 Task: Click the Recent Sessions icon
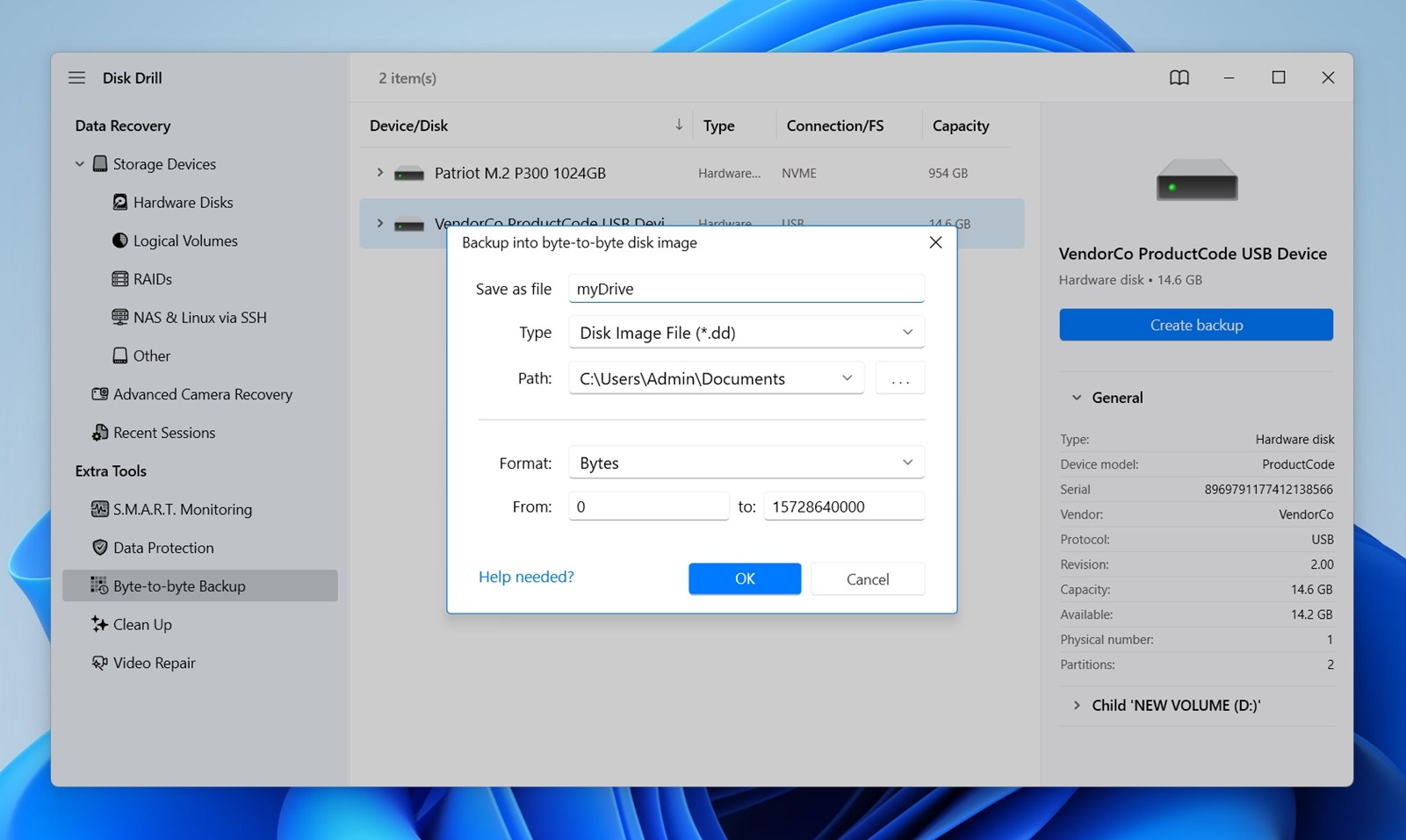click(x=100, y=432)
